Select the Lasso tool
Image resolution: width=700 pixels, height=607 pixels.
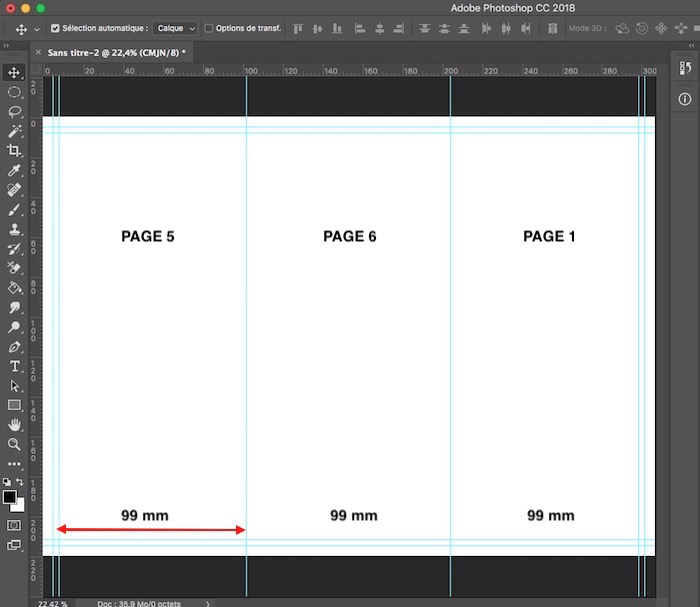pos(14,112)
